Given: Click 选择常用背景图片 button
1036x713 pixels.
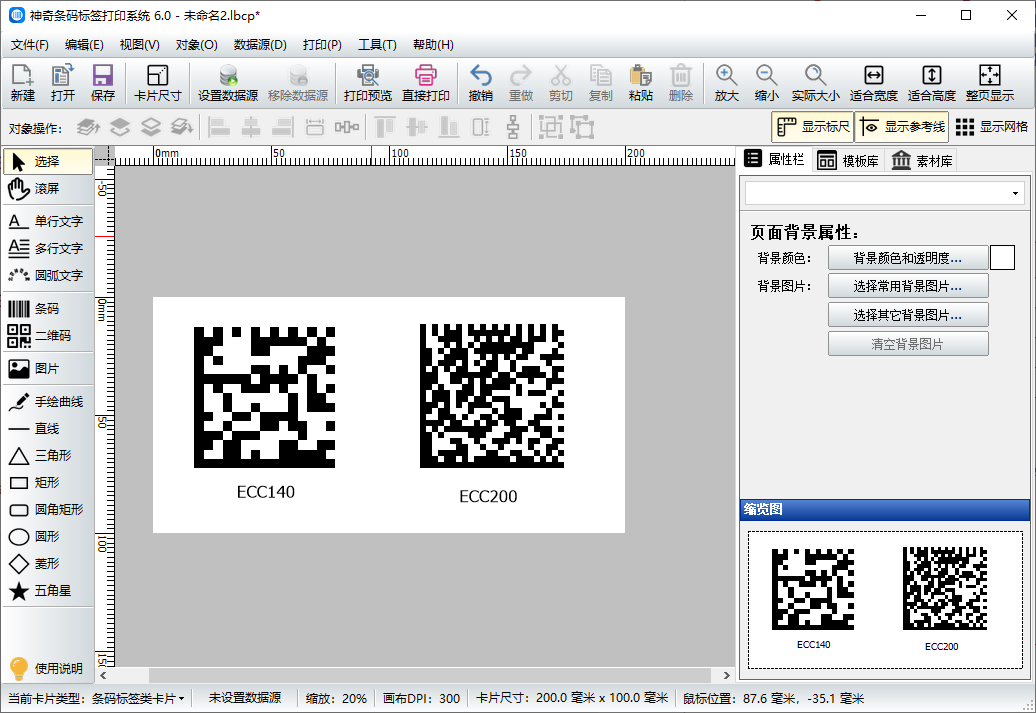Looking at the screenshot, I should pos(908,286).
